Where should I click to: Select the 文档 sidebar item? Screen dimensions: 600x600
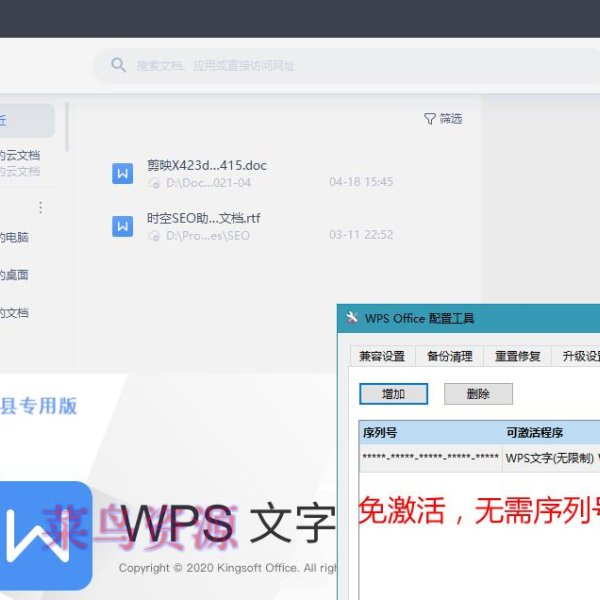pyautogui.click(x=14, y=313)
